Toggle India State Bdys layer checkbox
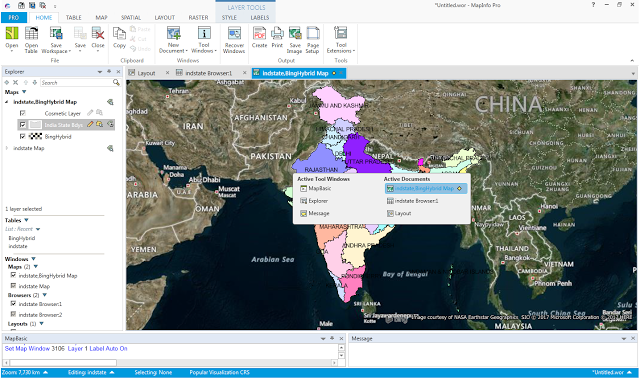640x380 pixels. [22, 124]
